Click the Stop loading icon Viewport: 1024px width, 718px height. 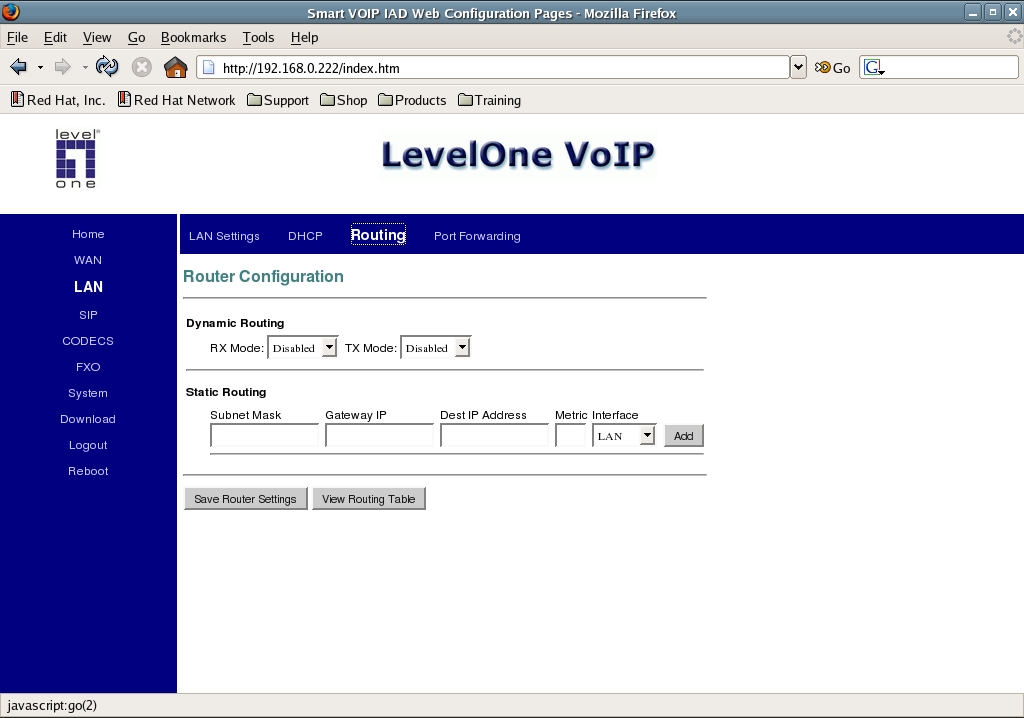pyautogui.click(x=142, y=67)
